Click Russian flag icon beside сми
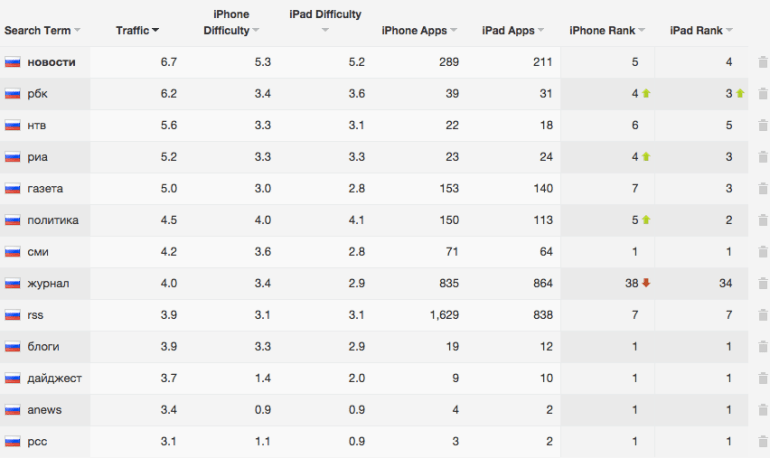The width and height of the screenshot is (770, 458). pos(12,252)
